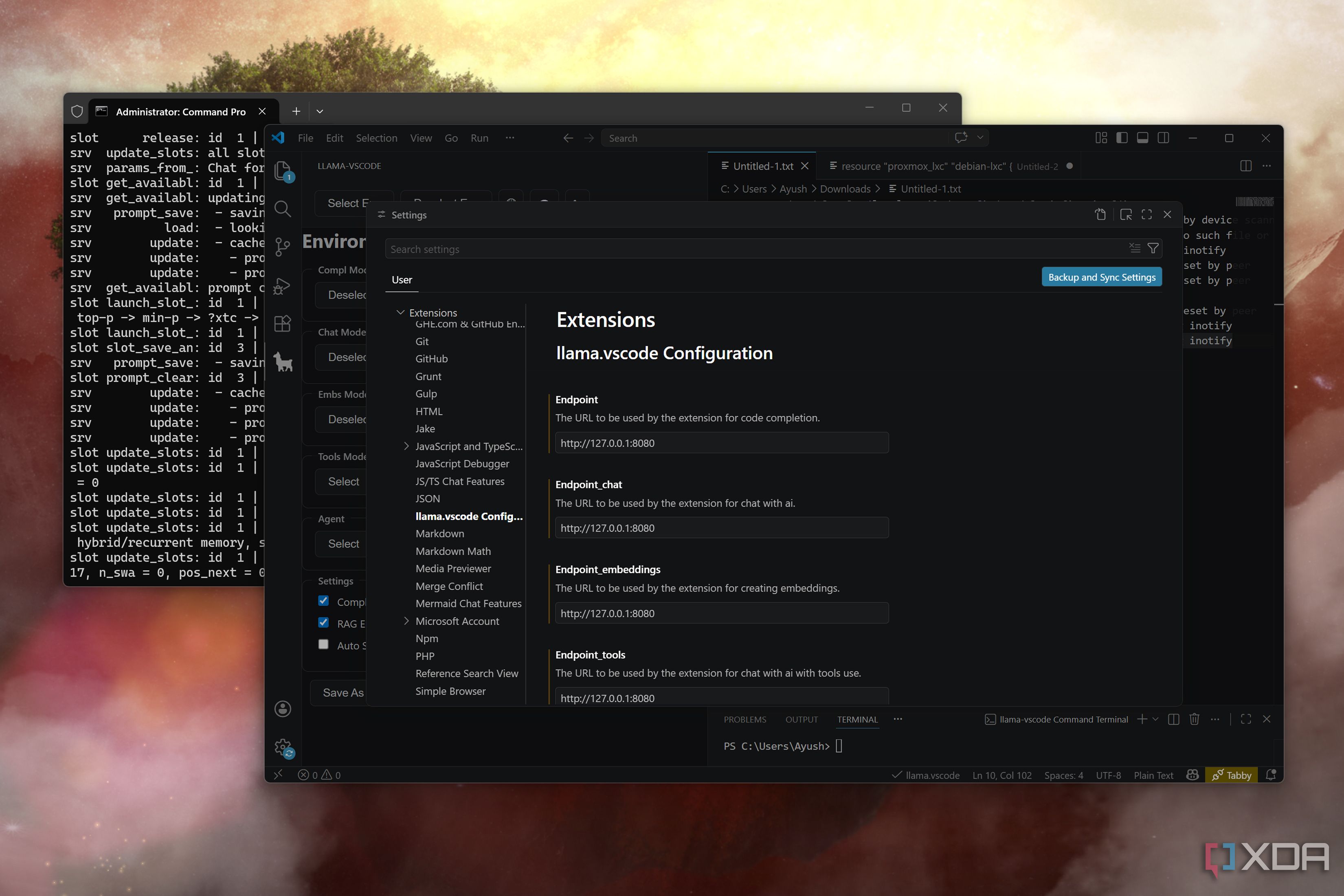
Task: Collapse the Extensions tree section
Action: click(x=401, y=312)
